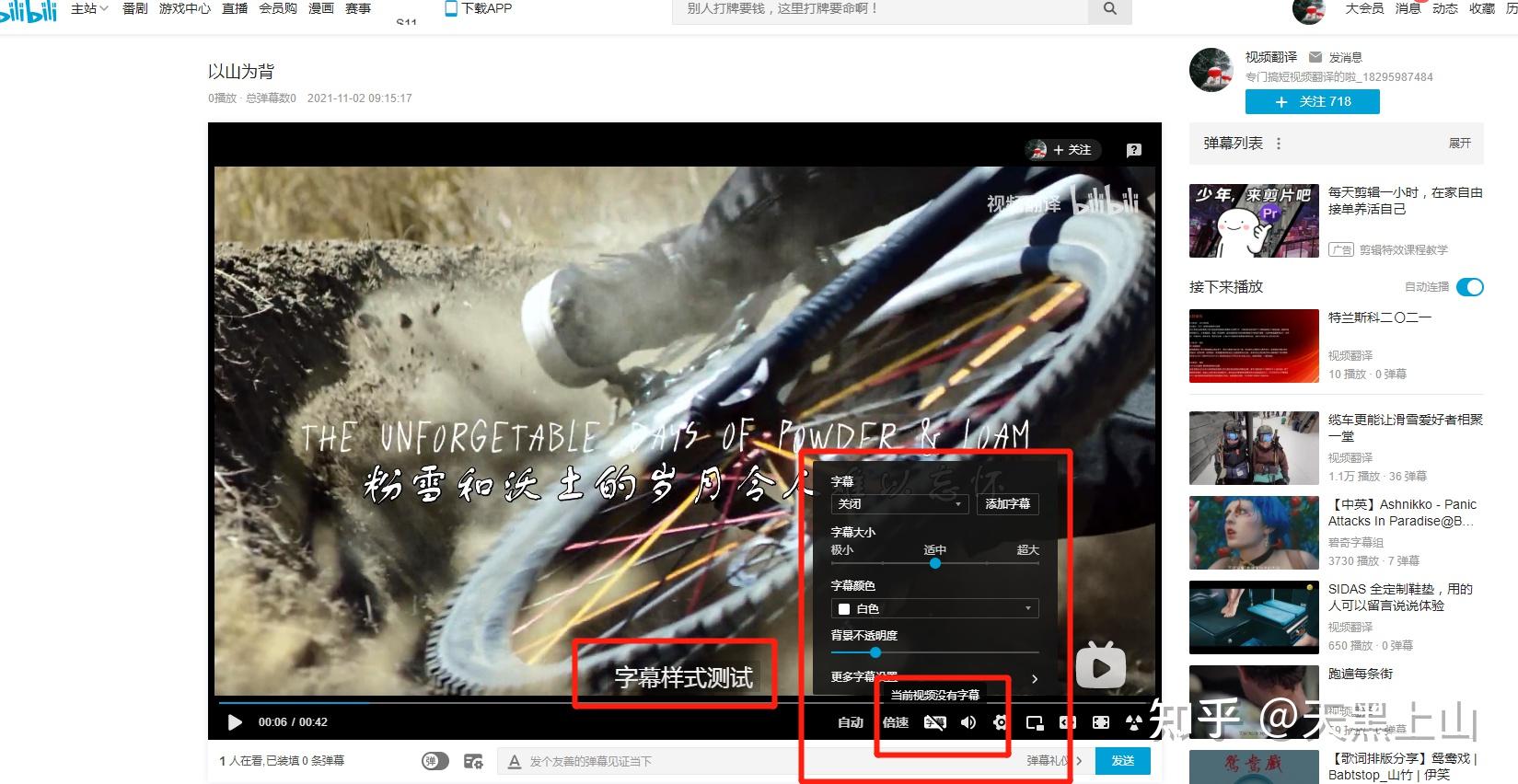Open danmaku settings icon below player
The height and width of the screenshot is (784, 1518).
[473, 761]
